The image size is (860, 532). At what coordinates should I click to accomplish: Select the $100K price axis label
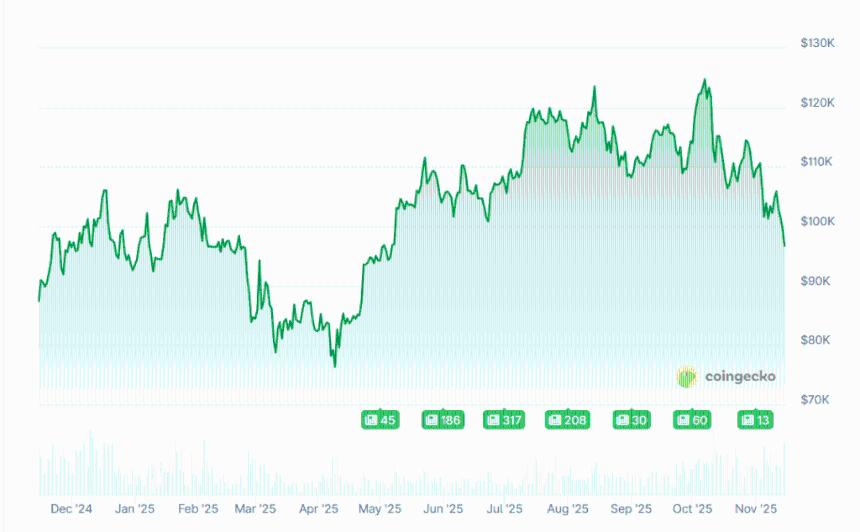coord(817,221)
